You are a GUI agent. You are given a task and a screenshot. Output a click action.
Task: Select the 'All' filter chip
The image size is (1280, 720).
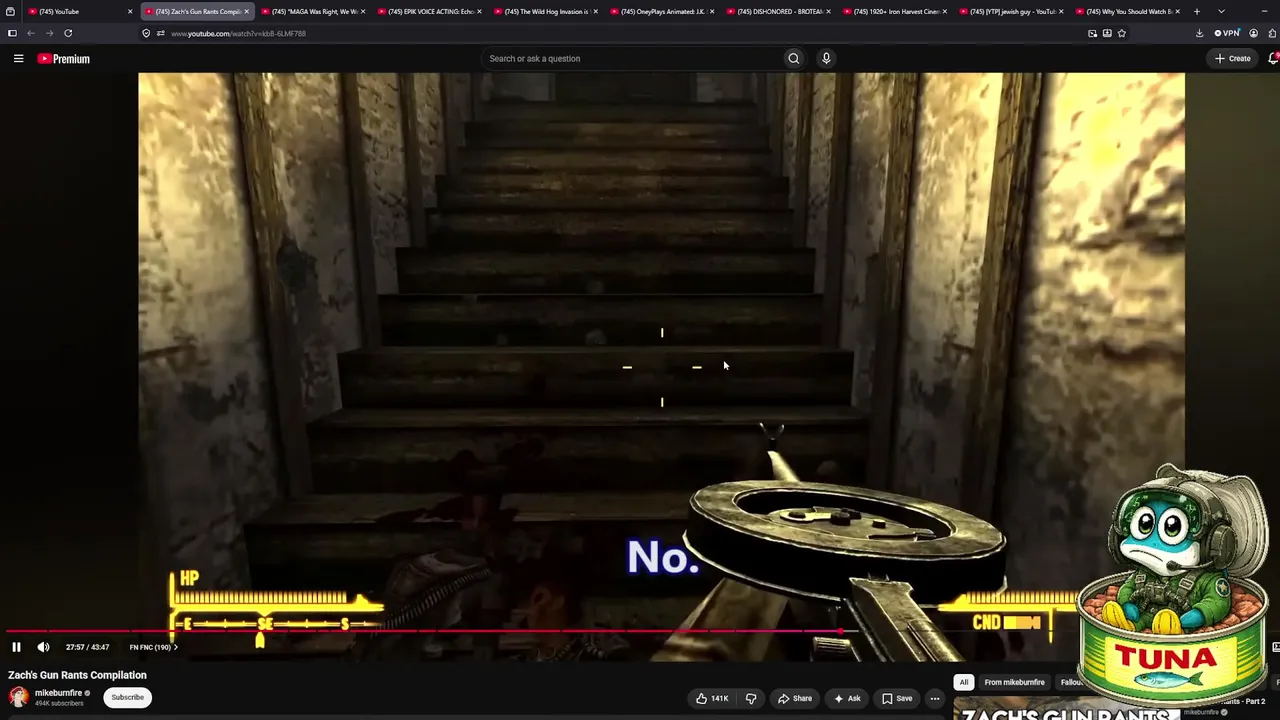pyautogui.click(x=964, y=682)
